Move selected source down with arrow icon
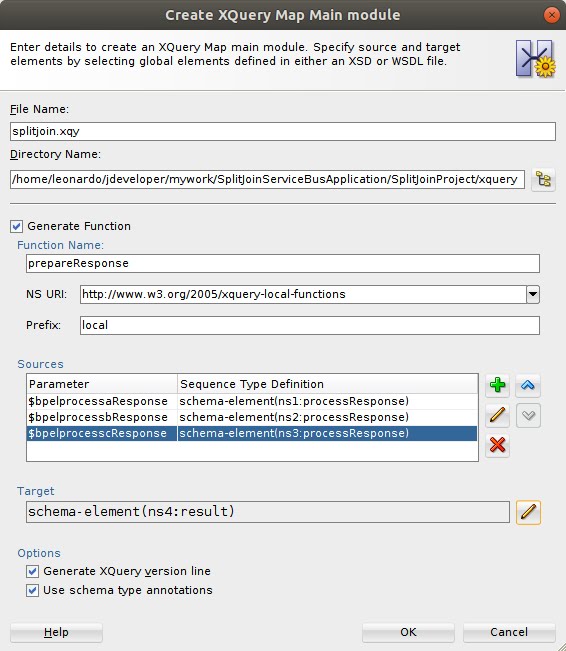Screen dimensions: 566x651 (528, 415)
